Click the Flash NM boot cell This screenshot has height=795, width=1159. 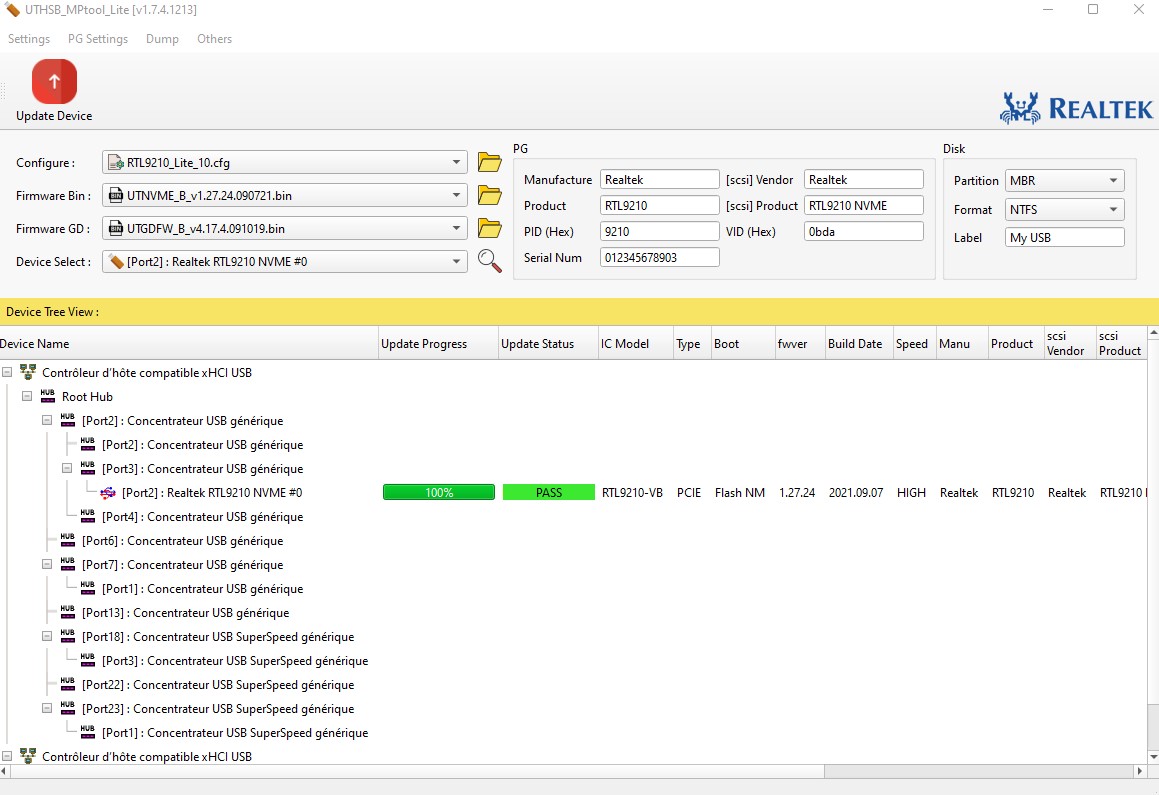740,493
